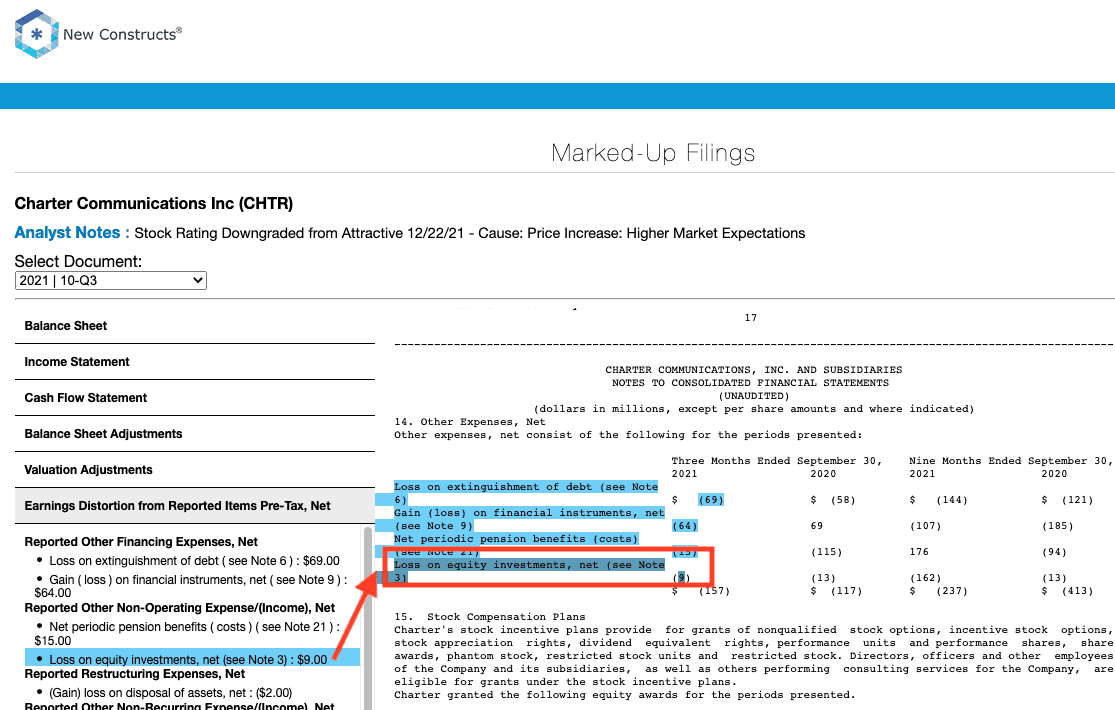Select (Gain) loss on disposal of assets item
Screen dimensions: 1115x710
point(171,692)
